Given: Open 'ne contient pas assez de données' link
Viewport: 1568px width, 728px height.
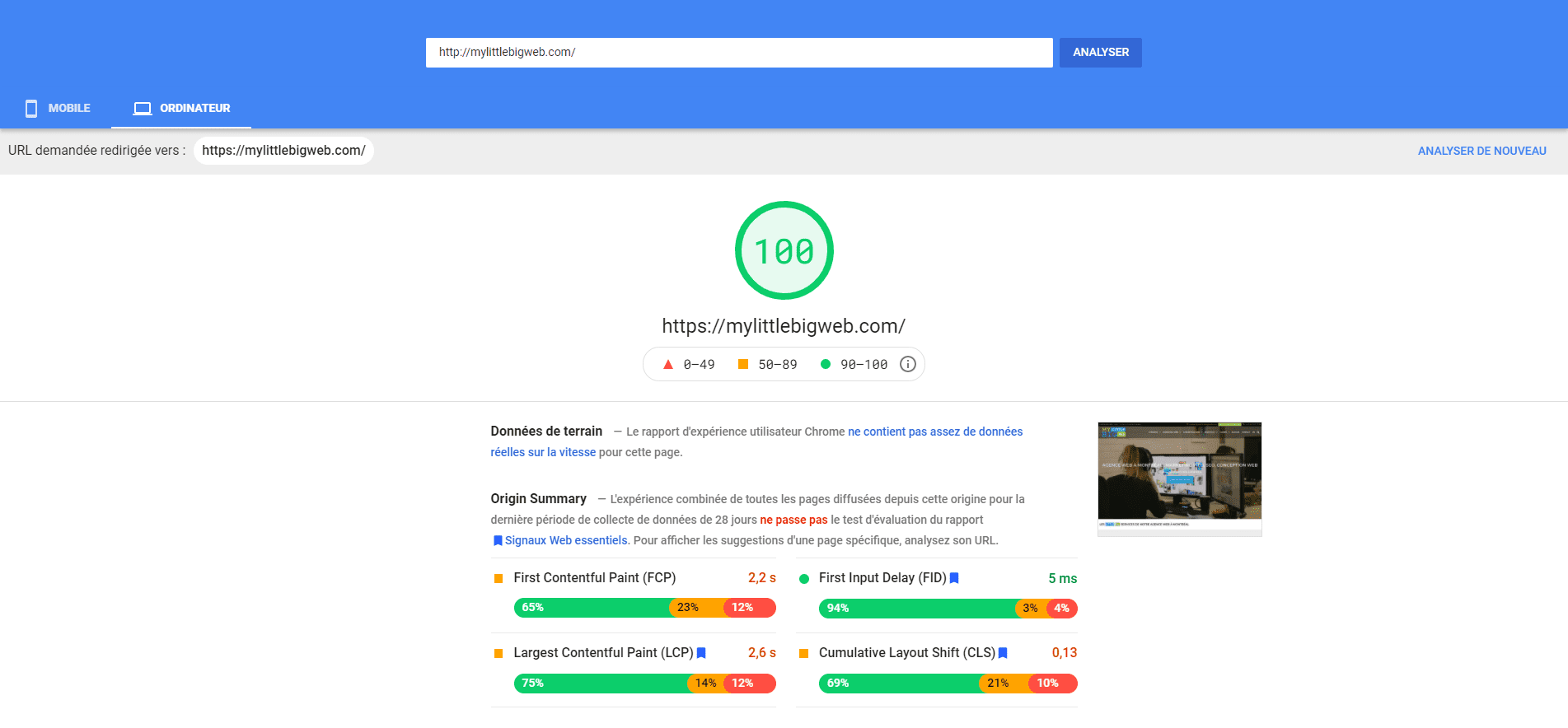Looking at the screenshot, I should coord(934,432).
